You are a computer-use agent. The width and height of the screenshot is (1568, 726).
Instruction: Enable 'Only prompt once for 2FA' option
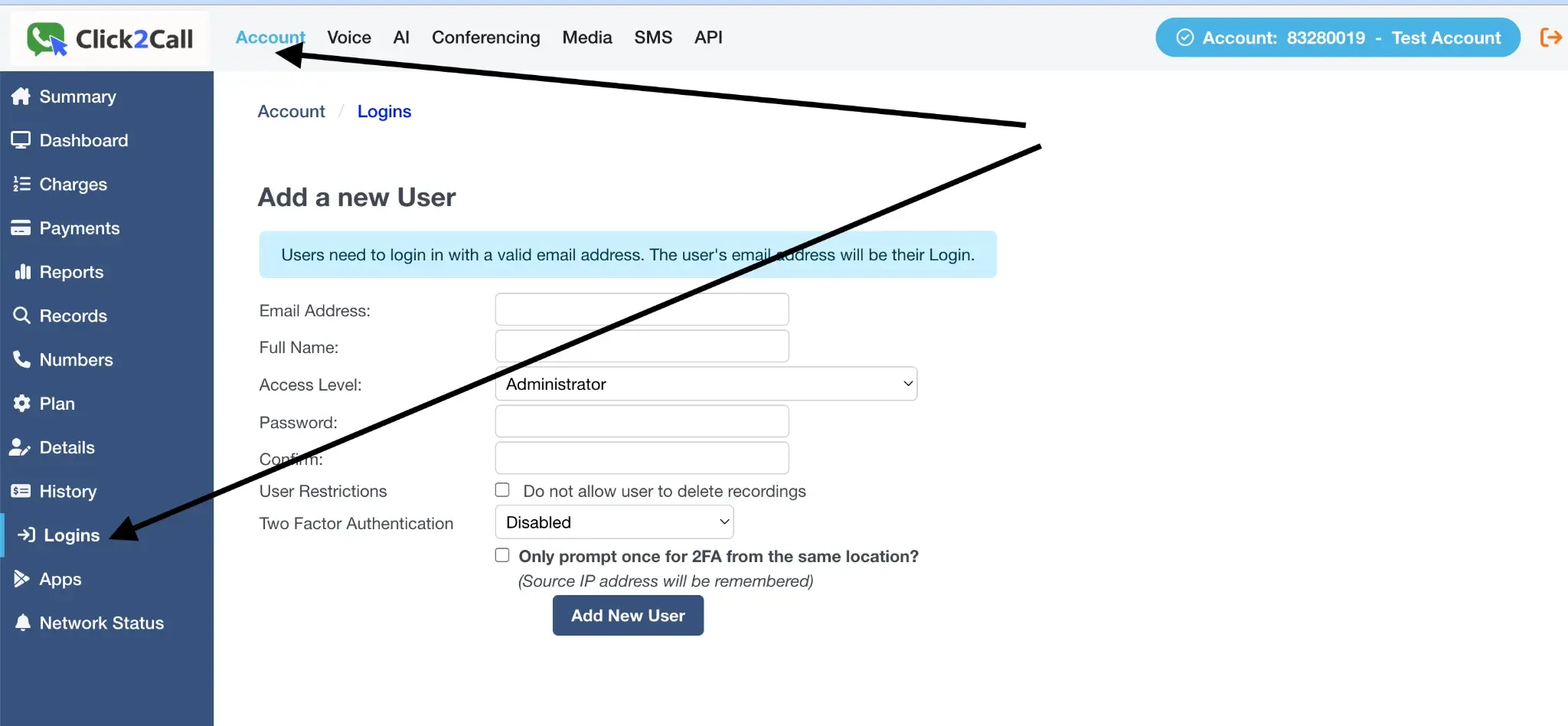(502, 554)
